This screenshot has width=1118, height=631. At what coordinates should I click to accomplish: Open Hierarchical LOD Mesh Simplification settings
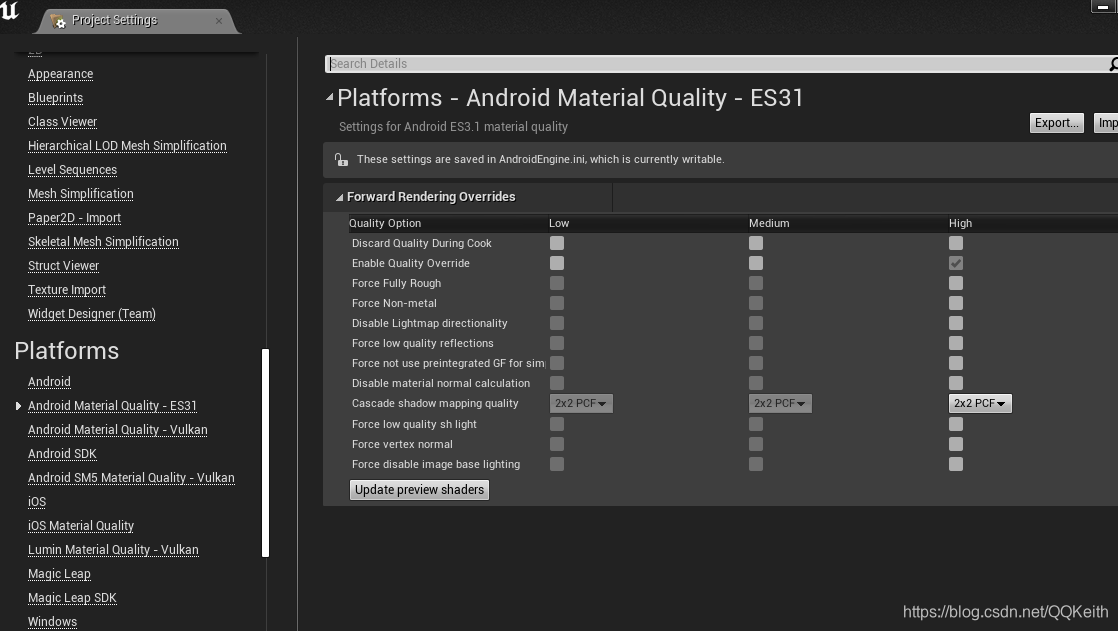(x=128, y=146)
